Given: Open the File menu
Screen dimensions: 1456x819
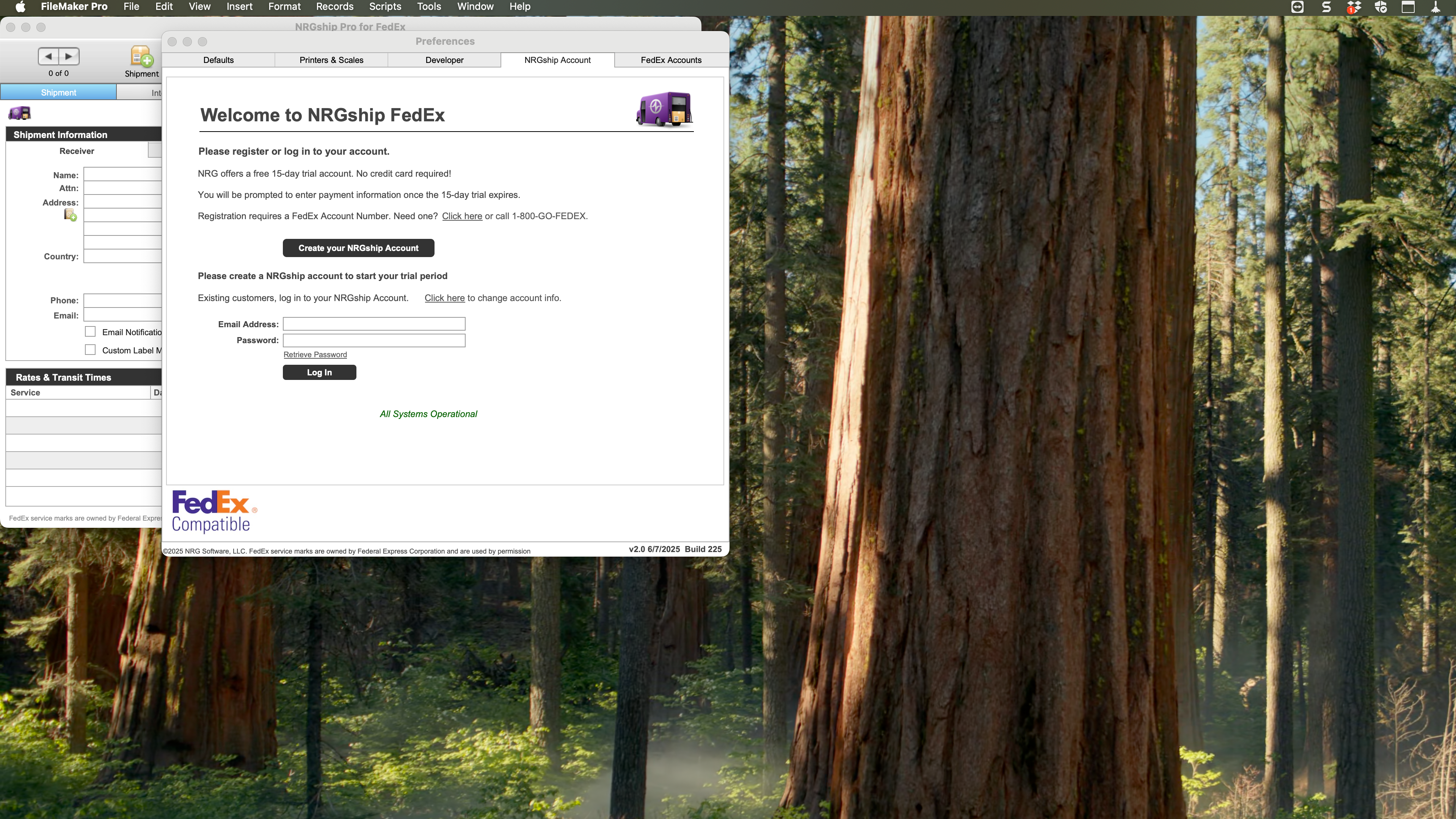Looking at the screenshot, I should tap(131, 7).
